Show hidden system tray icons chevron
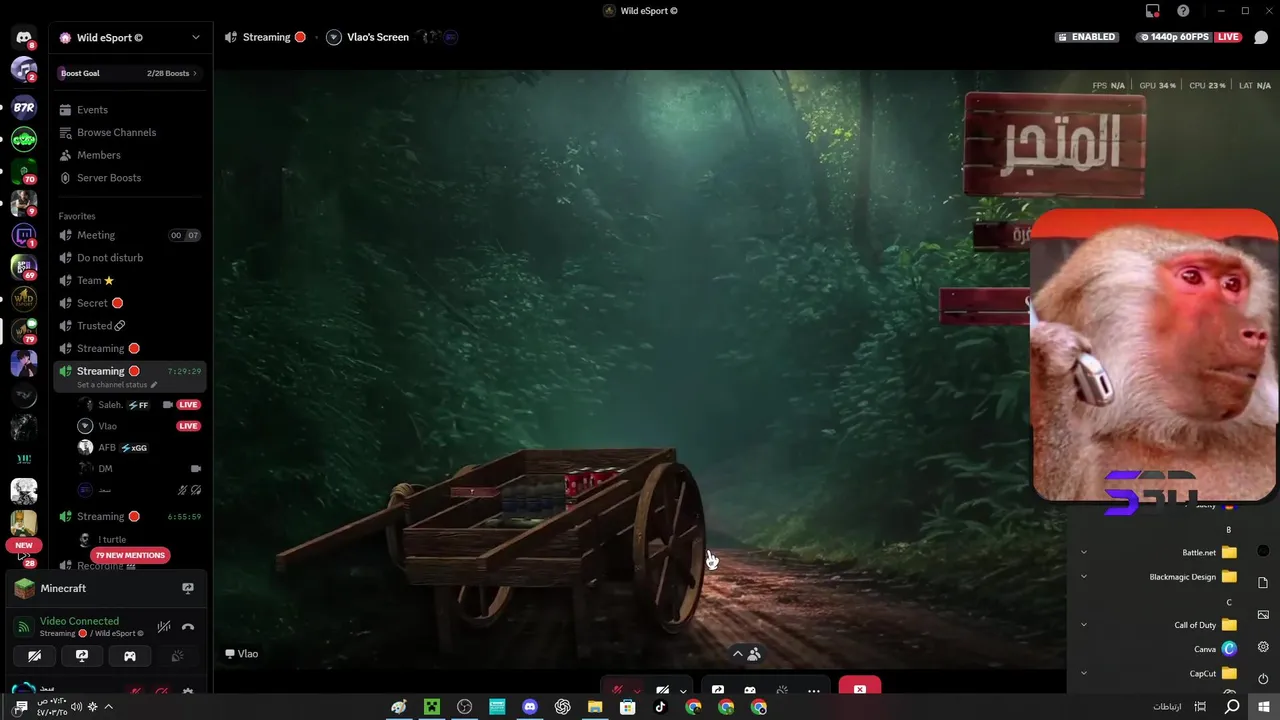 point(108,706)
